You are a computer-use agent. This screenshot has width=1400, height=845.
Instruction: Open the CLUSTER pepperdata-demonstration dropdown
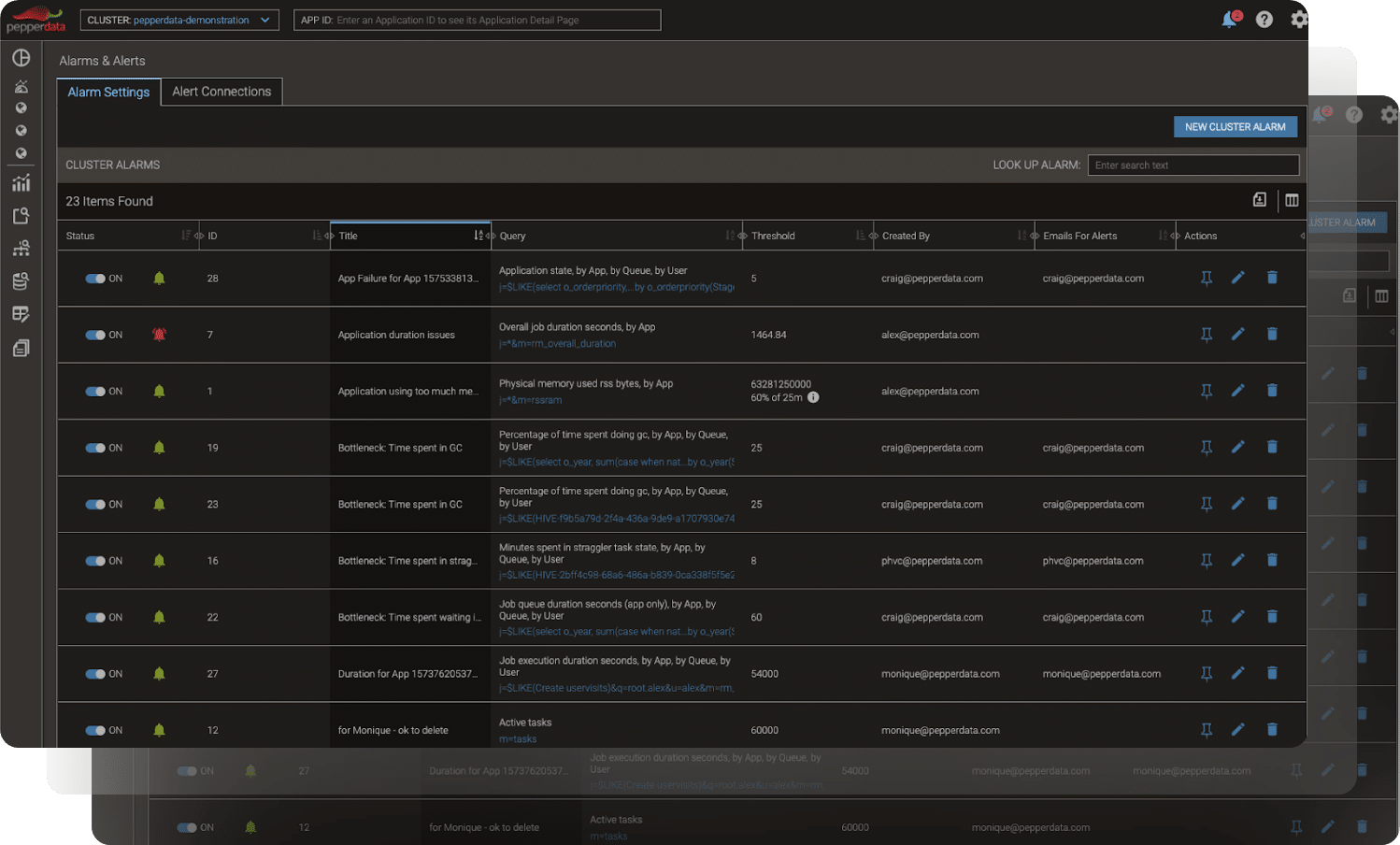point(179,20)
